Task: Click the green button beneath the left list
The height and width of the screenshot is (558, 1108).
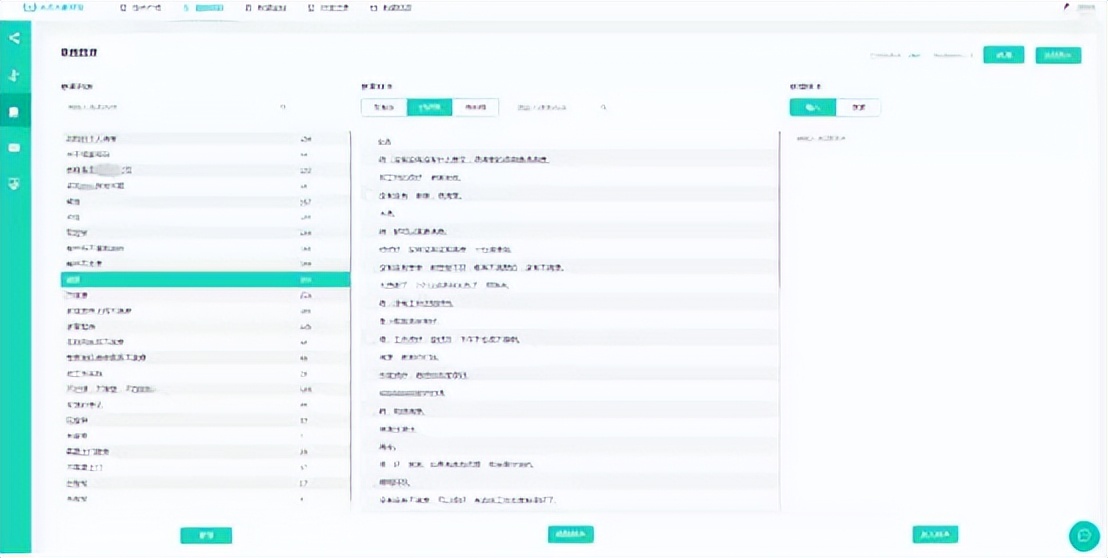Action: [206, 535]
